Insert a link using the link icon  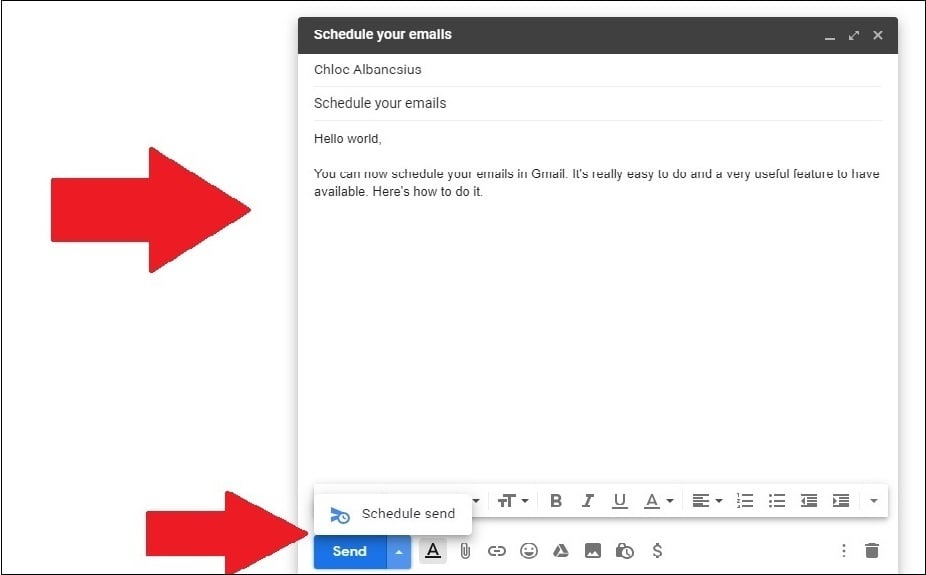(497, 551)
